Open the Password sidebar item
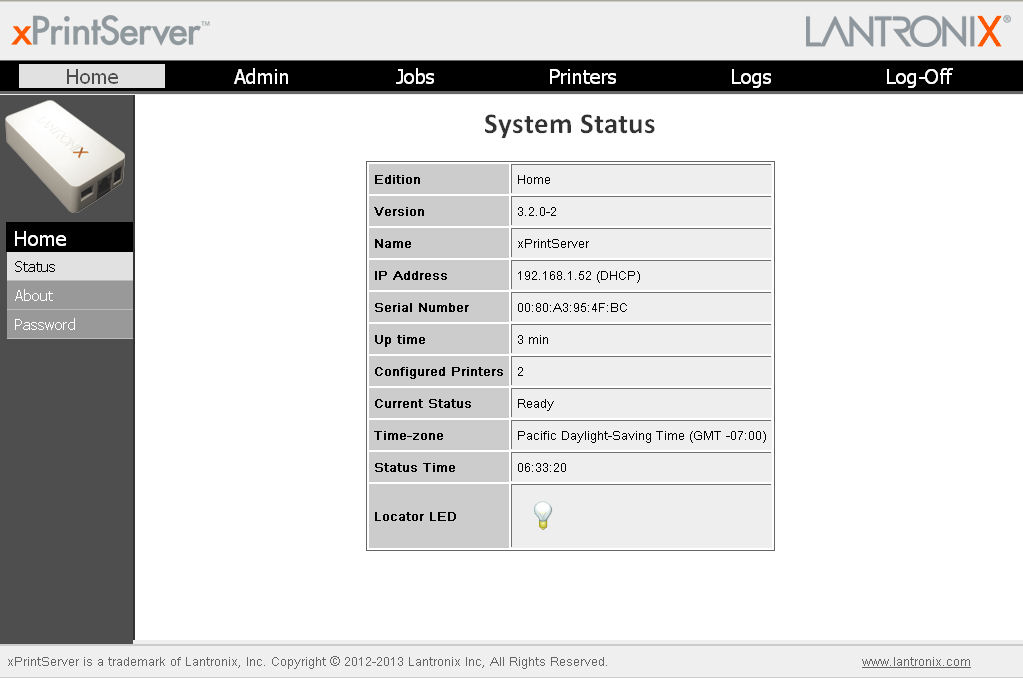 click(x=70, y=324)
